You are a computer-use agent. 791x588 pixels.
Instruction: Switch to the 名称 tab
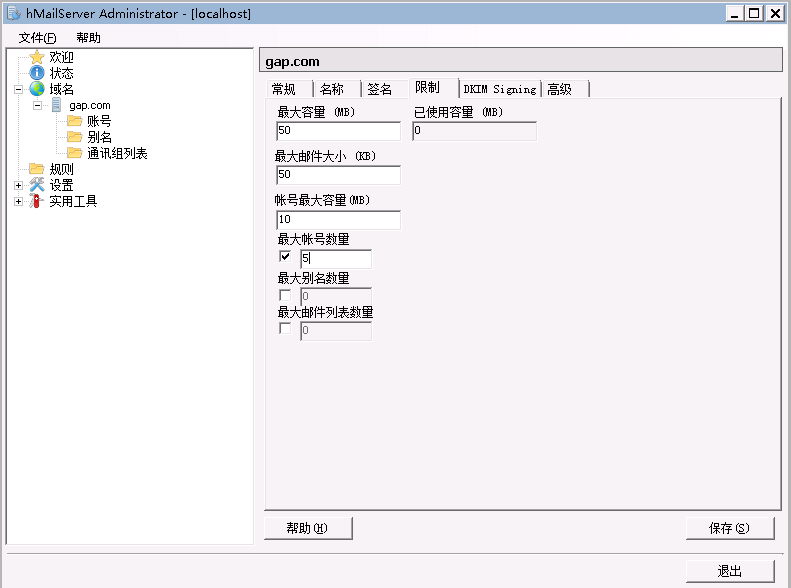point(336,89)
